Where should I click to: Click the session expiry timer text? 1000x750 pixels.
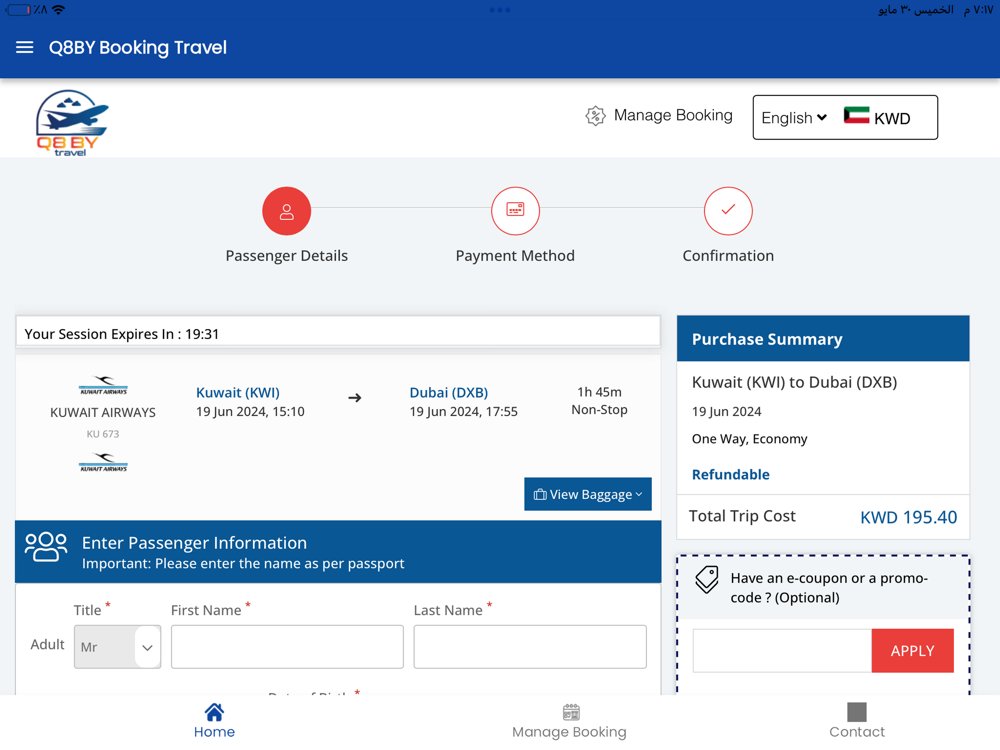[x=122, y=334]
